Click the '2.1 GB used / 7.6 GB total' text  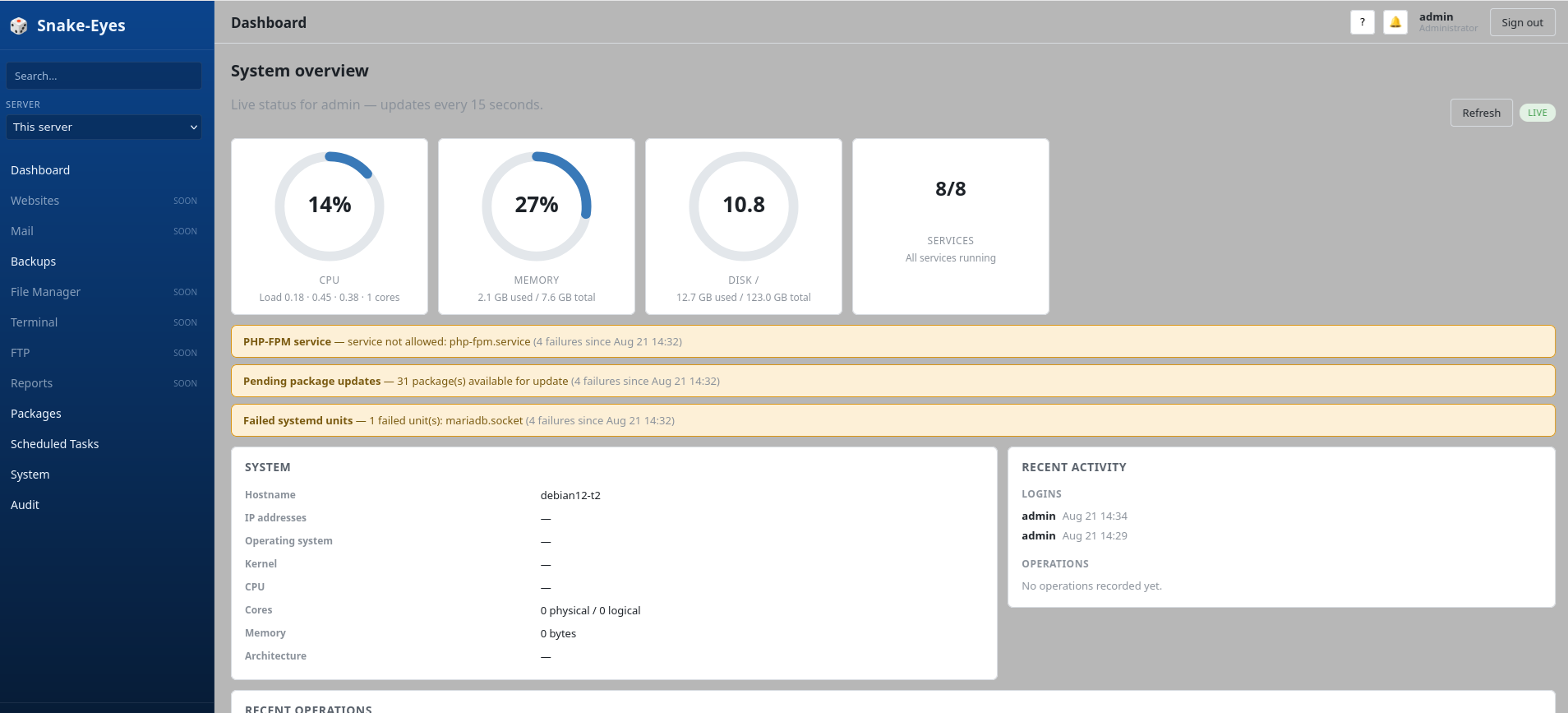pos(537,298)
